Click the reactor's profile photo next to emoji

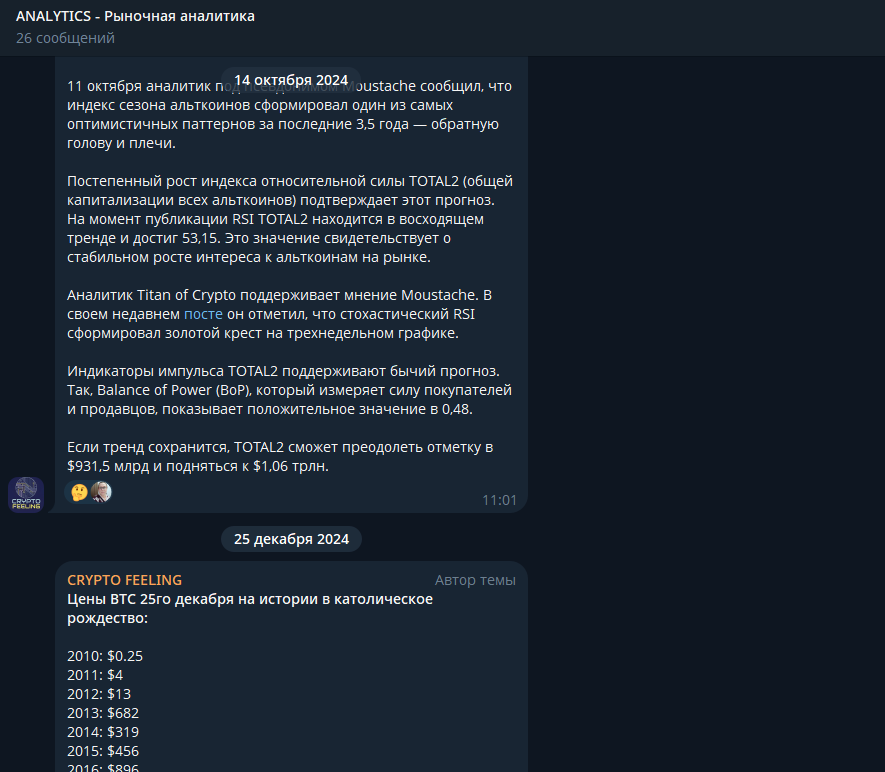101,492
